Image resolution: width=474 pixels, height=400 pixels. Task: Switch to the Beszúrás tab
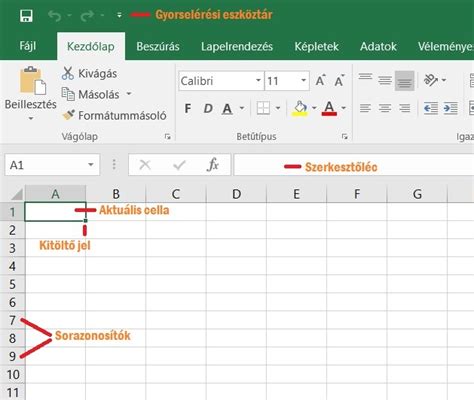click(x=158, y=46)
